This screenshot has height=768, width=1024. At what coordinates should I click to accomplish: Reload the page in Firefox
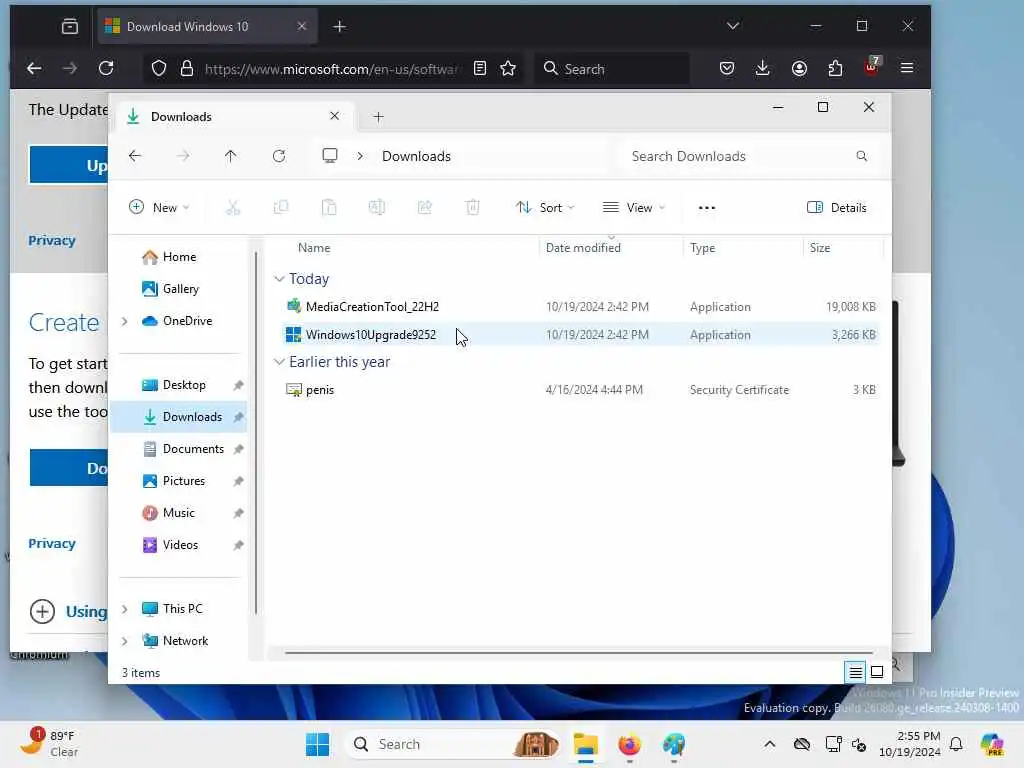click(106, 68)
